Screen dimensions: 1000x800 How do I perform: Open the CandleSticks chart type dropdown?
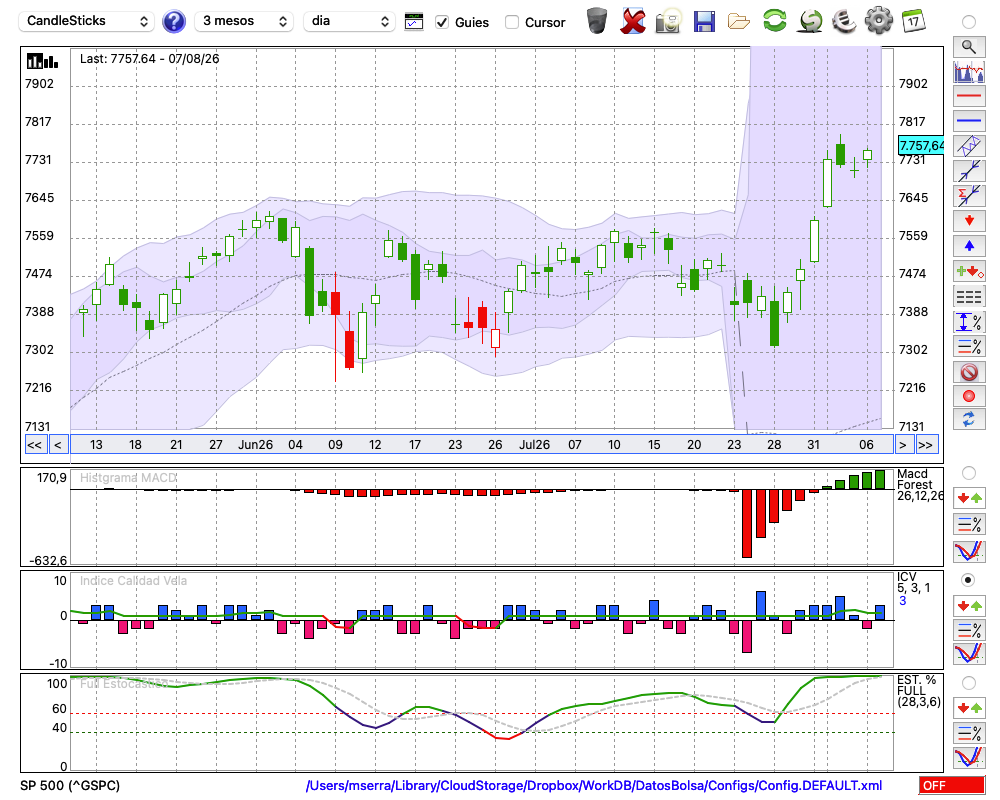pos(87,21)
